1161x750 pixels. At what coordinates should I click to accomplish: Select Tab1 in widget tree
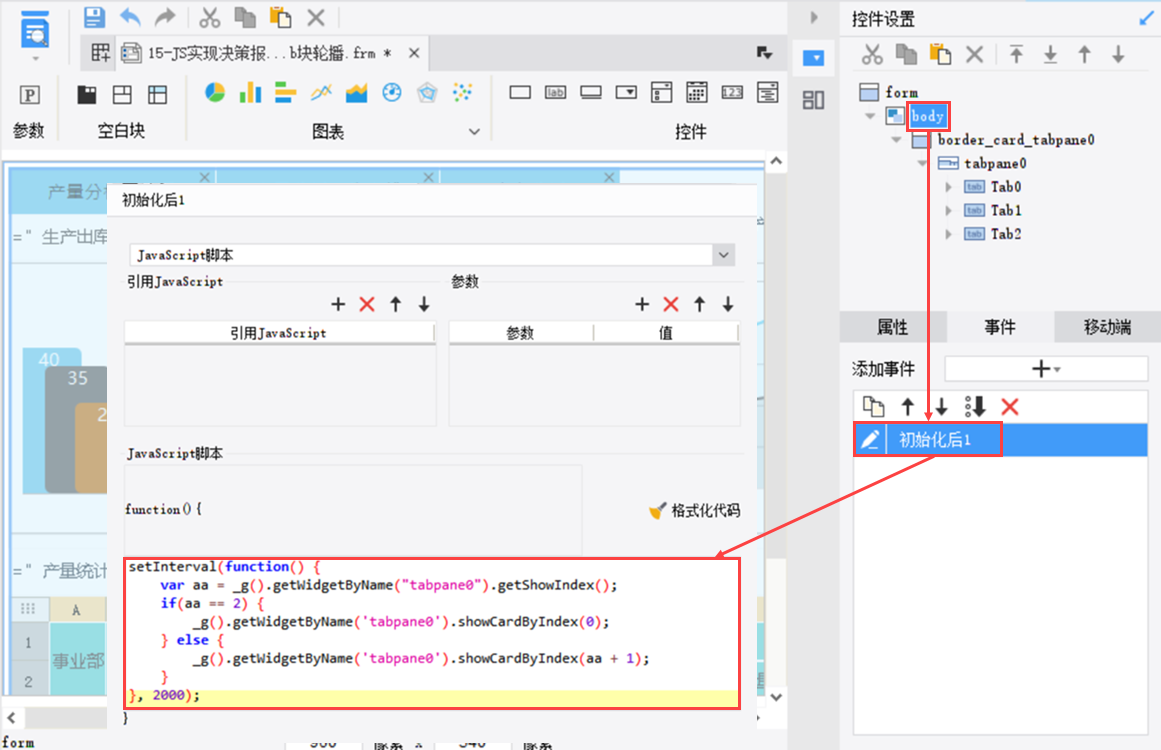click(x=1006, y=211)
